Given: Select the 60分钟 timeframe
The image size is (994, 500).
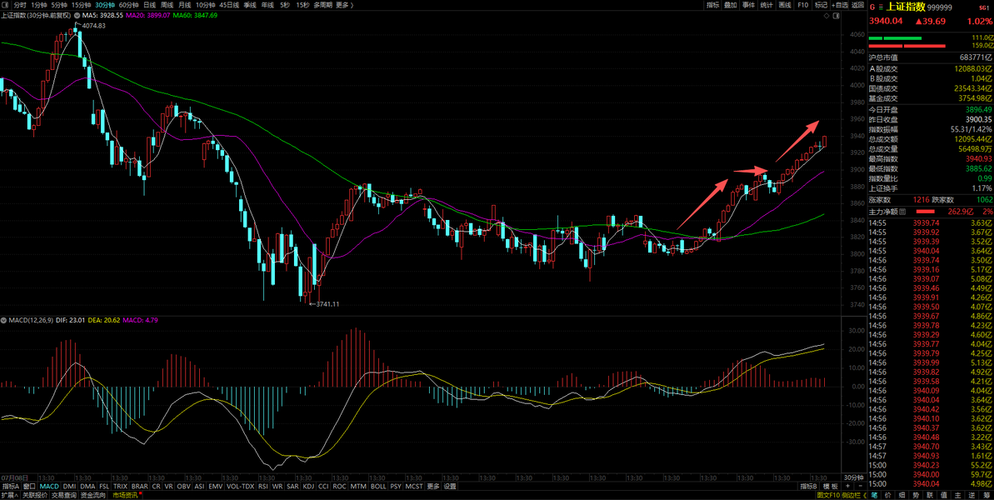Looking at the screenshot, I should 129,4.
